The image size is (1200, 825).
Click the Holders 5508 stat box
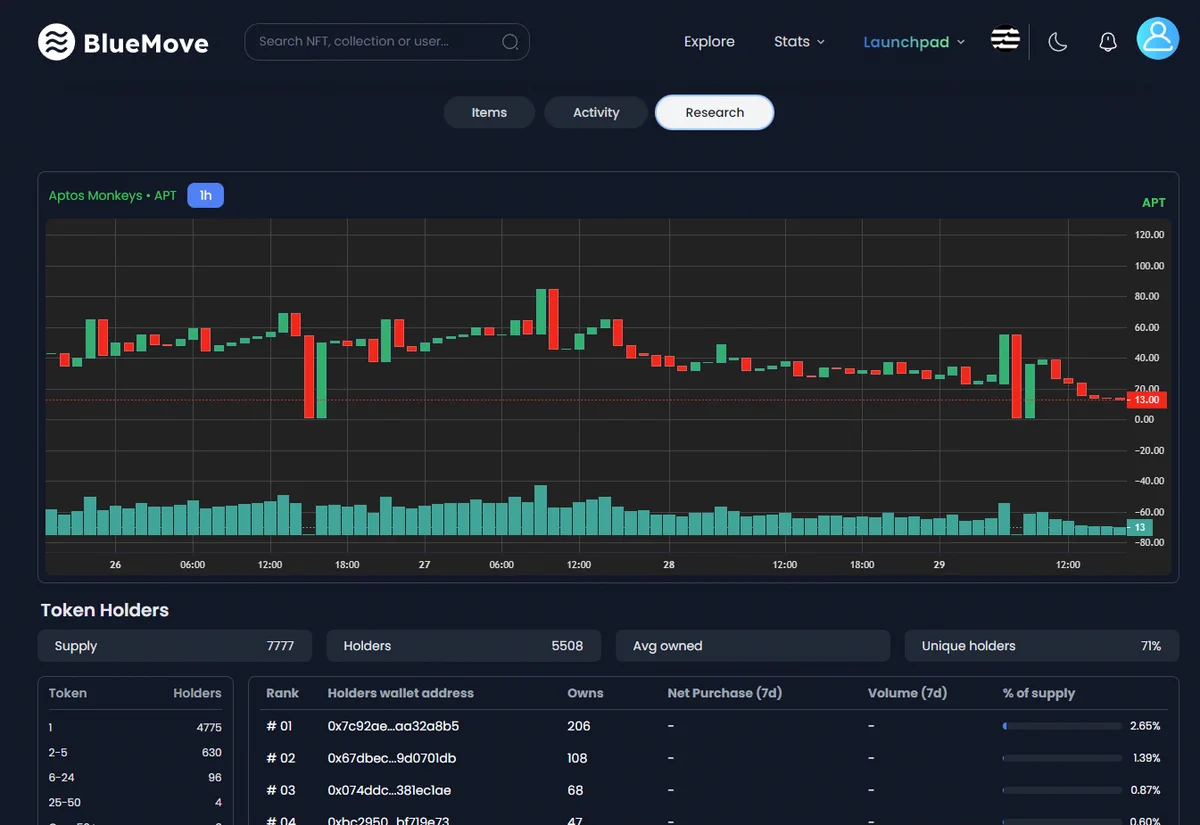pos(464,646)
